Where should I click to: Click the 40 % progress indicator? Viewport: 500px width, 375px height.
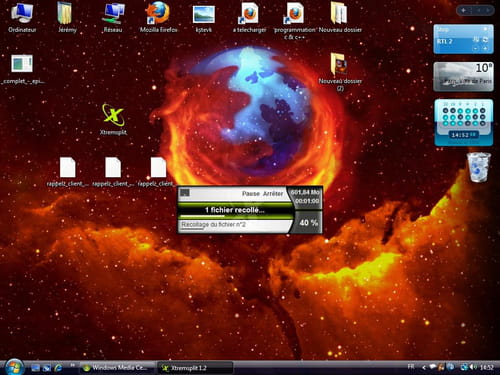309,223
